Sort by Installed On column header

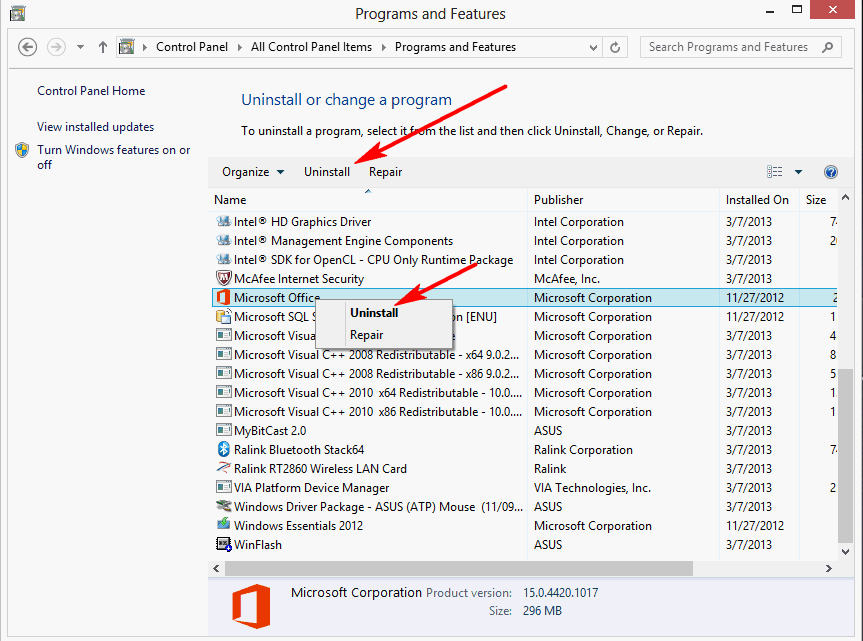[x=759, y=200]
